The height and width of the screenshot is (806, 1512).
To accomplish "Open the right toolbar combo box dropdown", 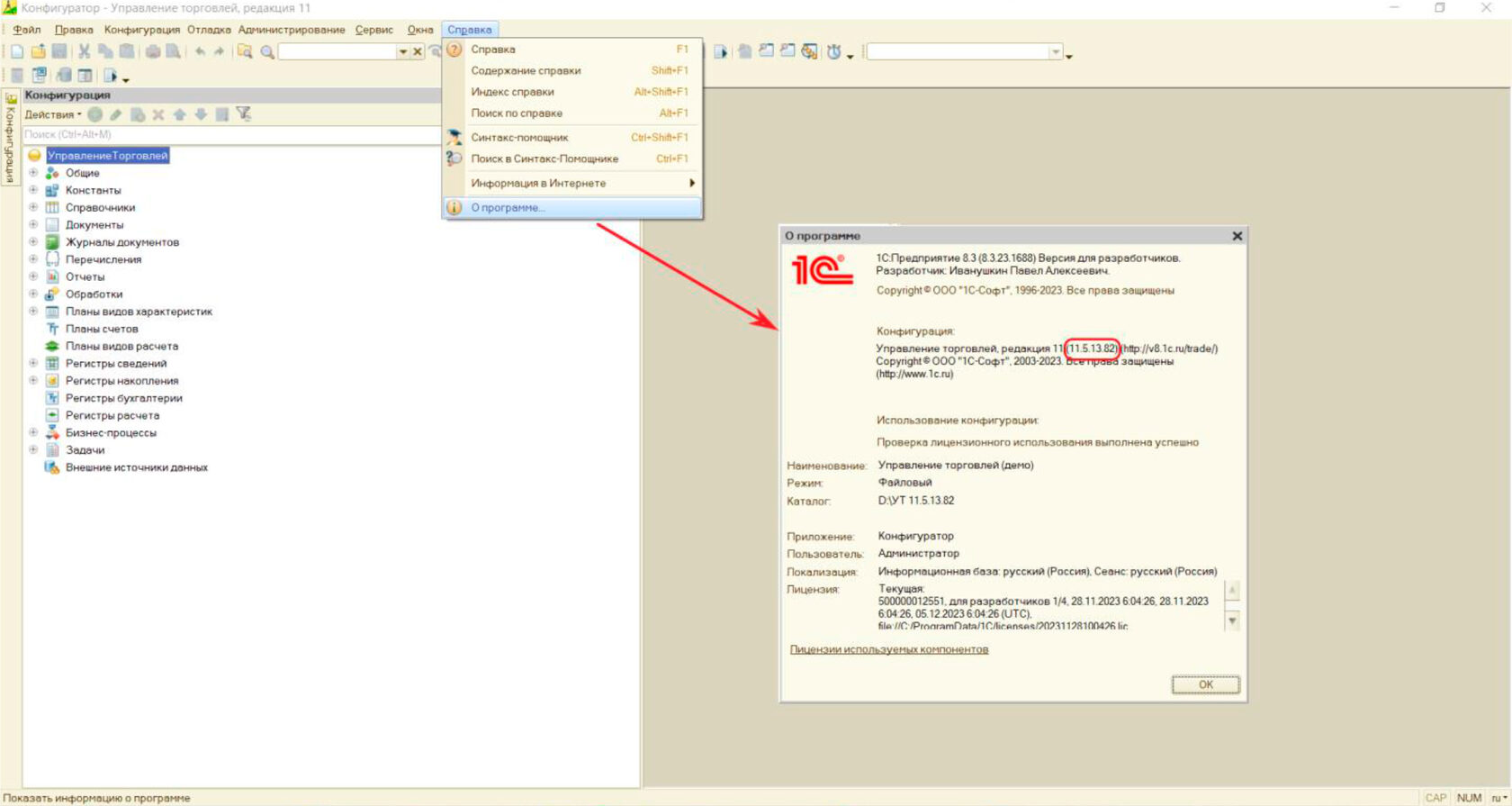I will 1056,52.
